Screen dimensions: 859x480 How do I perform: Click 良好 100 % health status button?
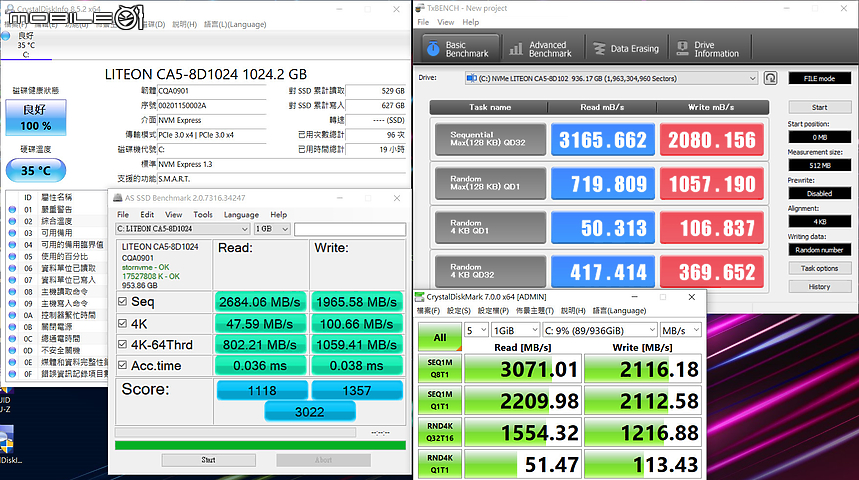point(36,117)
